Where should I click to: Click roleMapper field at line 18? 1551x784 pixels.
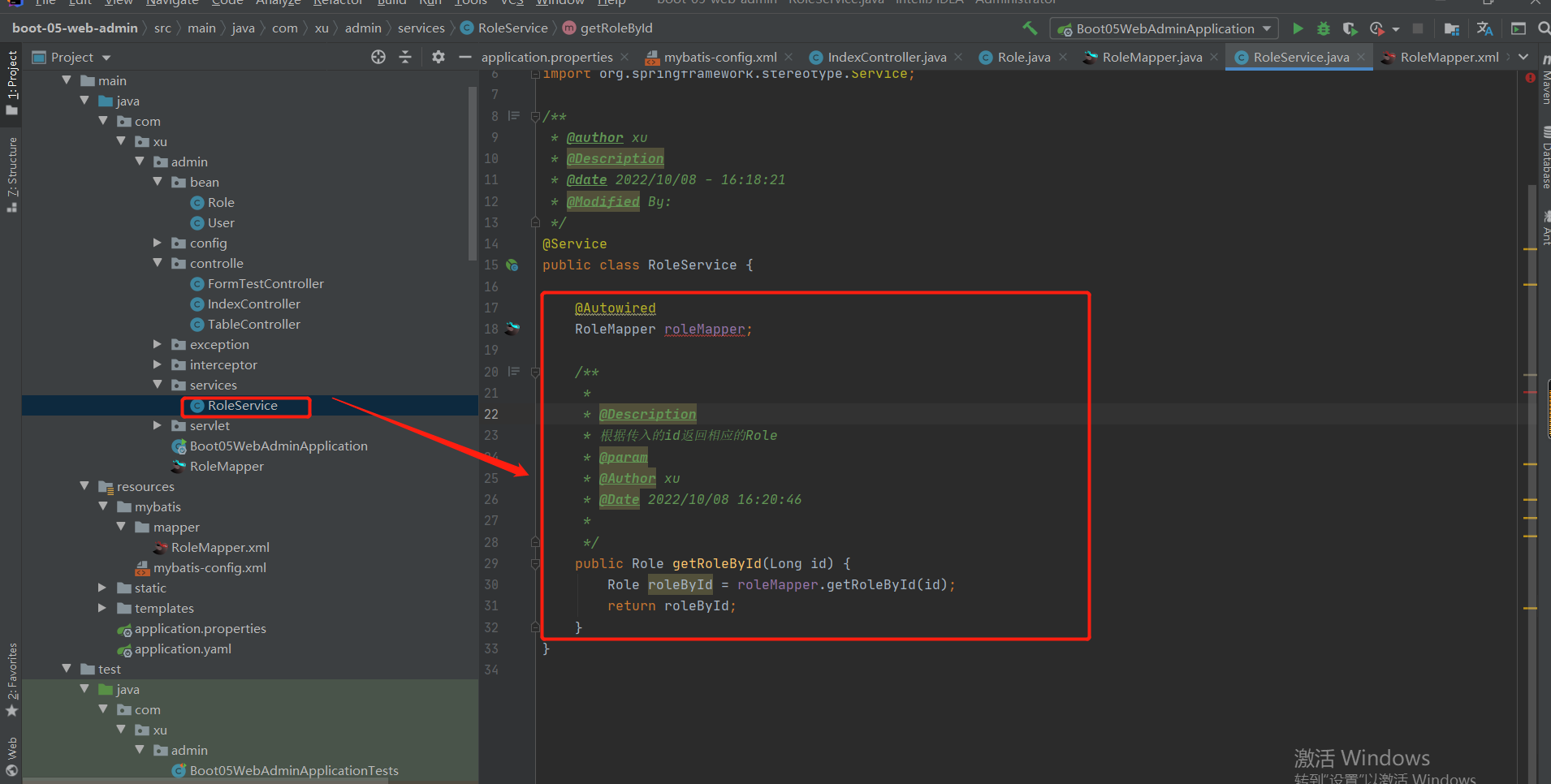pos(704,329)
